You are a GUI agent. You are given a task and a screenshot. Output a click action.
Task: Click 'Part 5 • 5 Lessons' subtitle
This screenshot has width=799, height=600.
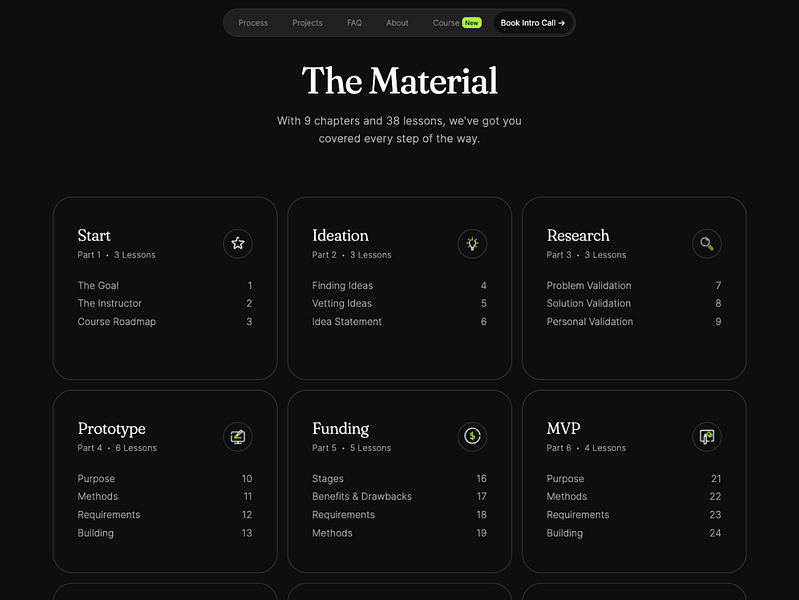point(352,448)
